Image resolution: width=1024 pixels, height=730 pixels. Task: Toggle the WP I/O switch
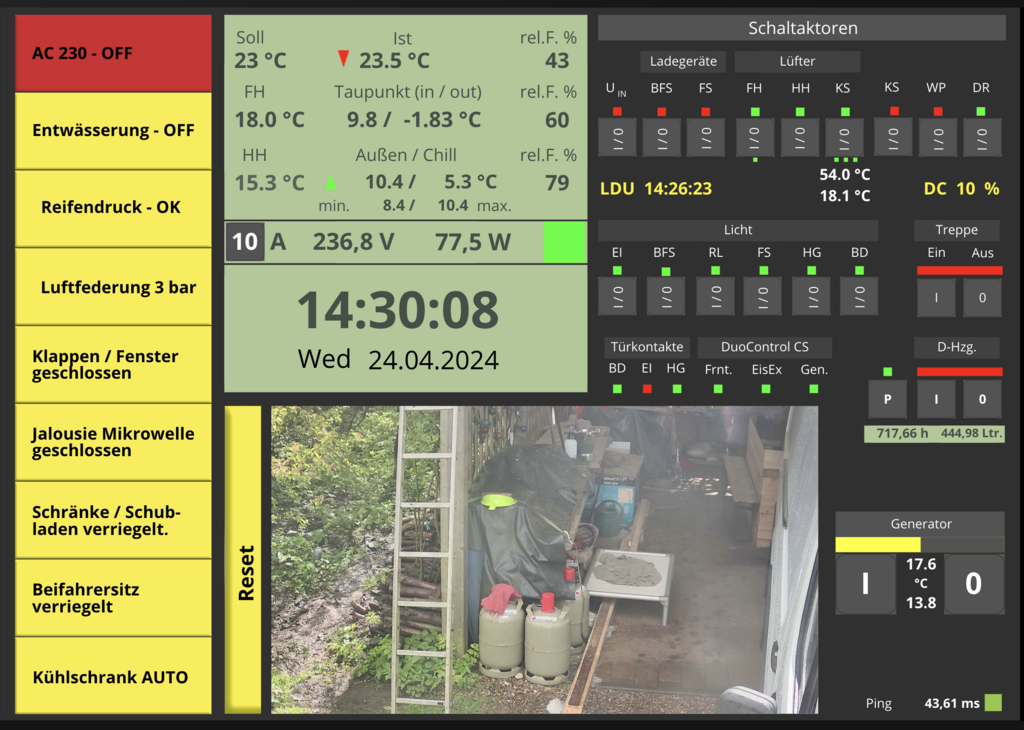click(937, 137)
